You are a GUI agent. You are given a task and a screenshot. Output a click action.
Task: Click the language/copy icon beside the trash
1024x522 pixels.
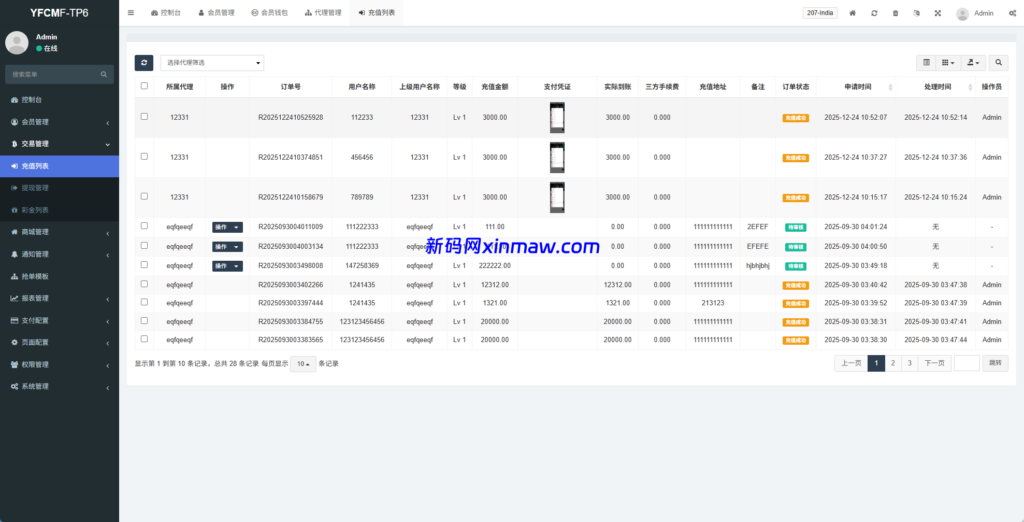(916, 13)
